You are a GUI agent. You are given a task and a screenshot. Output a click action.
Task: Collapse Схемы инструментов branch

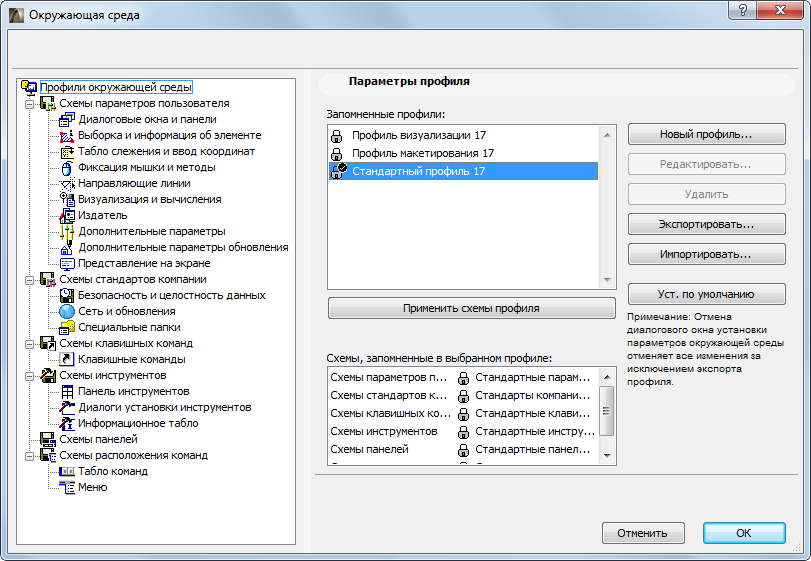point(29,376)
